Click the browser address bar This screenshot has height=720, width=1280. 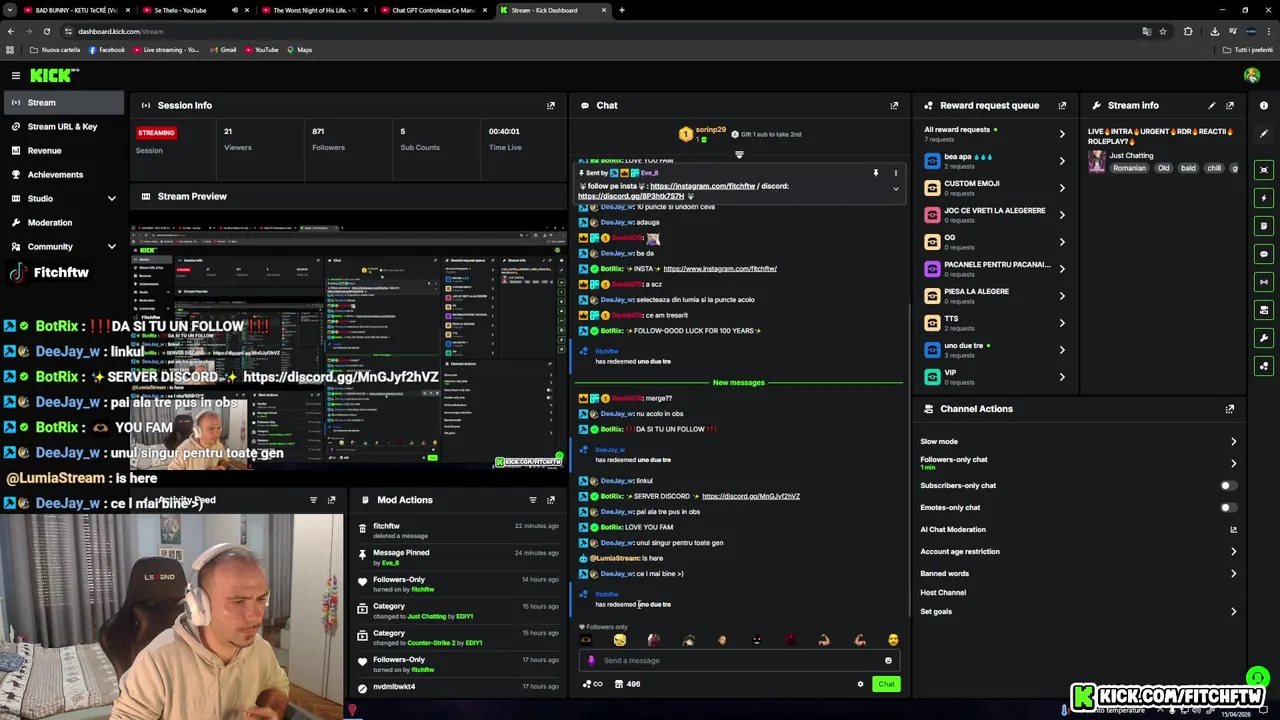point(600,31)
